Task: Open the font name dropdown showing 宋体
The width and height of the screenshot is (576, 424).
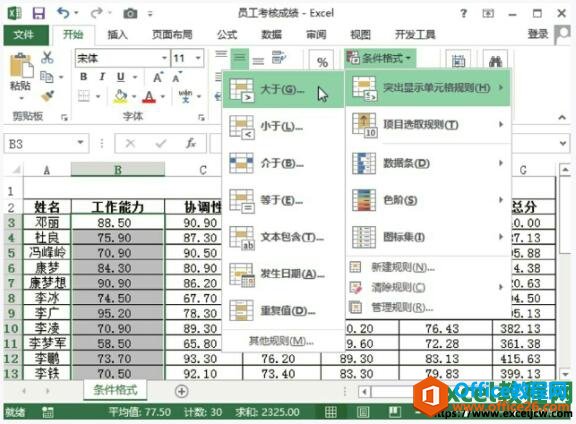Action: pyautogui.click(x=164, y=58)
